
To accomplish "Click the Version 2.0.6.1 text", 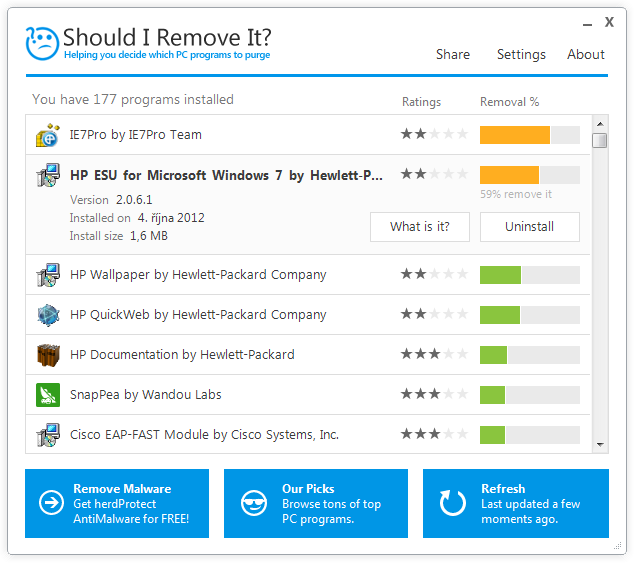I will click(x=111, y=200).
